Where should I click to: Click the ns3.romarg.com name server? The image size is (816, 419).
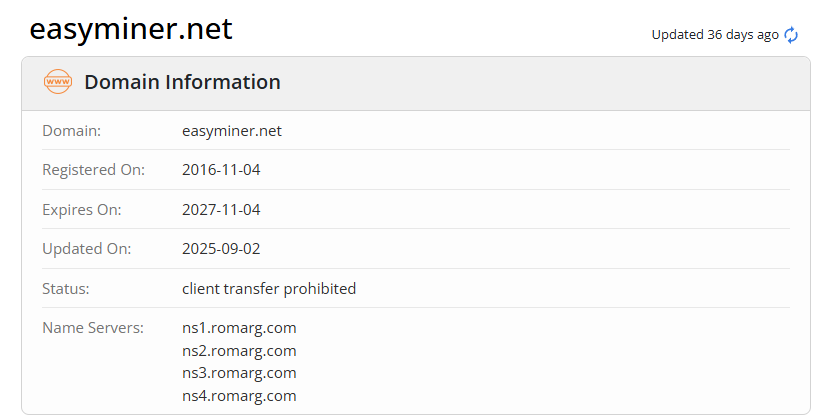tap(239, 373)
